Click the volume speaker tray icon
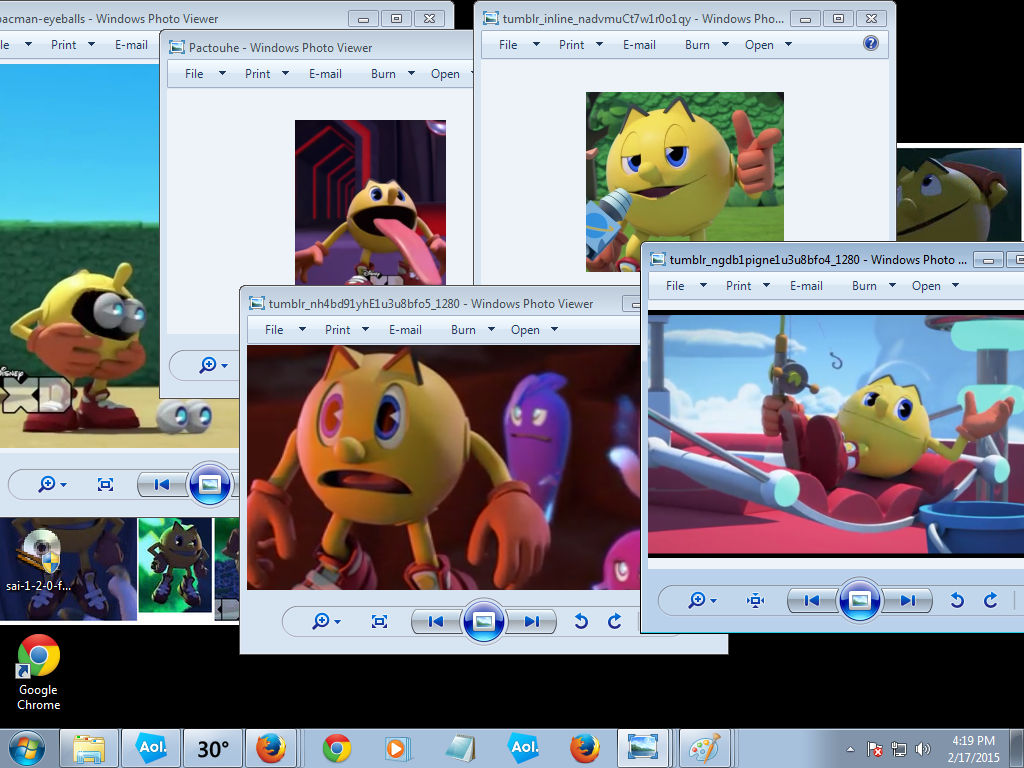 tap(922, 749)
